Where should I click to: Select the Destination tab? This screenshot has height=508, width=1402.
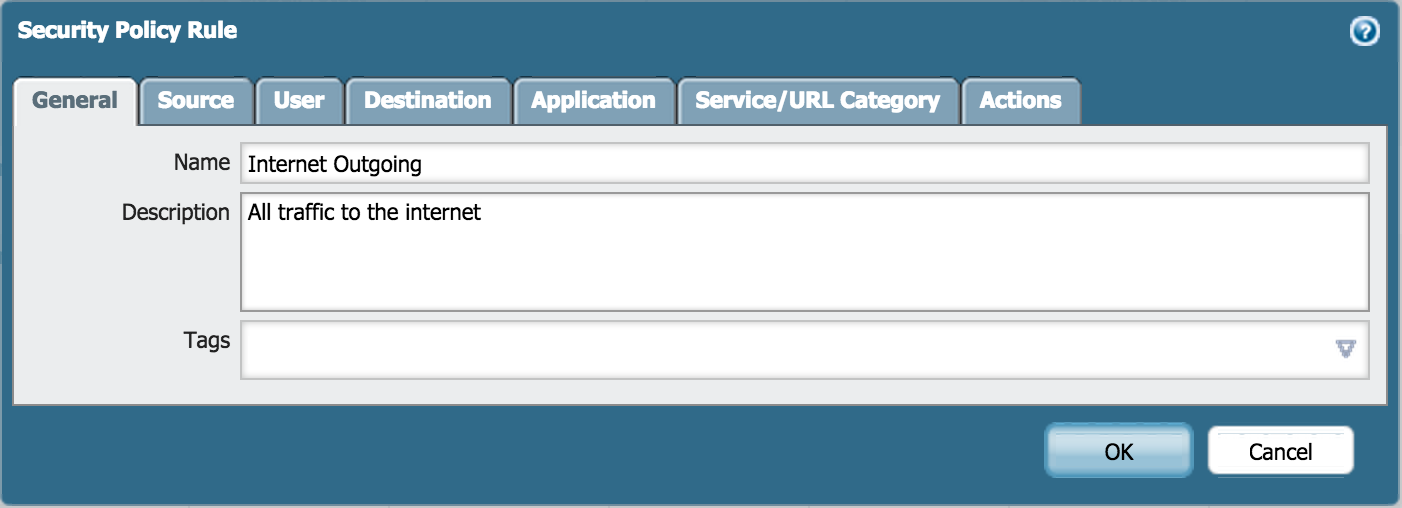pos(427,101)
